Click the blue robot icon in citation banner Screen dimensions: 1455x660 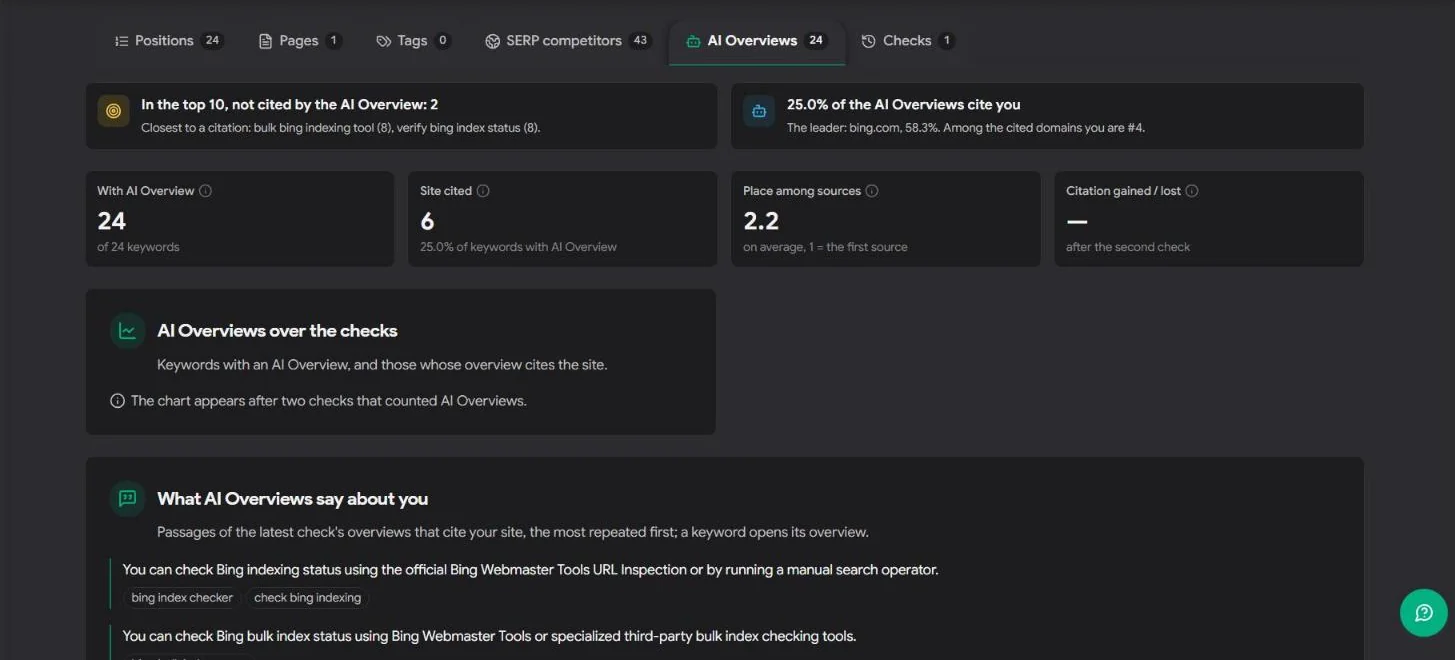pos(759,111)
